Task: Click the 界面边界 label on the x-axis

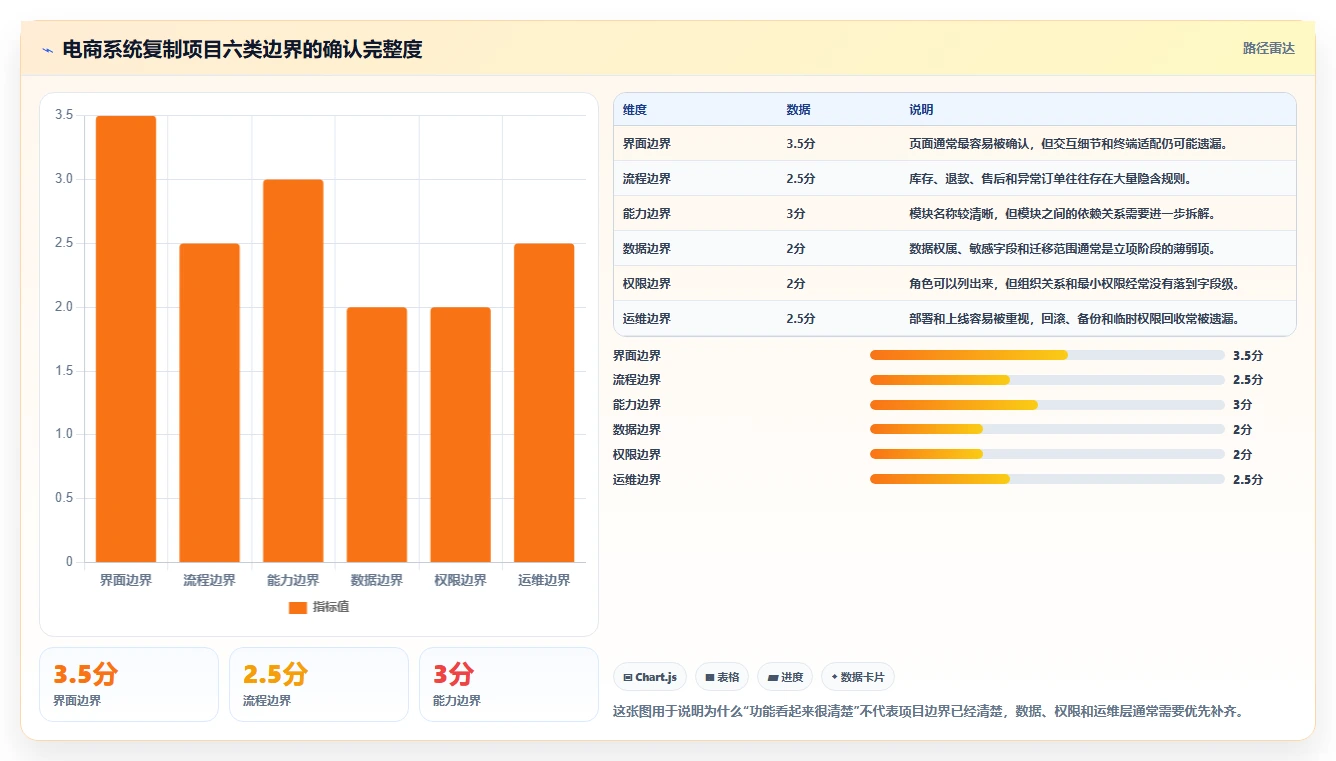Action: pyautogui.click(x=126, y=580)
